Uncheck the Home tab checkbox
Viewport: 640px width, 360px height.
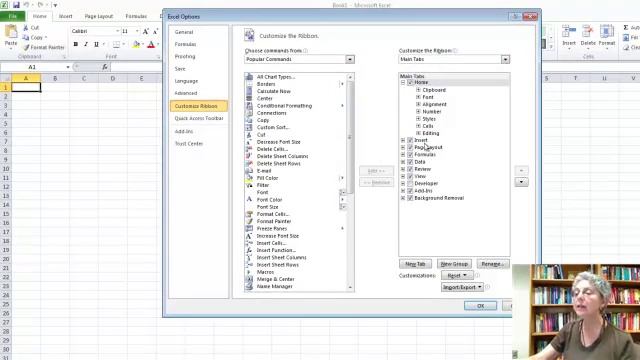tap(410, 82)
